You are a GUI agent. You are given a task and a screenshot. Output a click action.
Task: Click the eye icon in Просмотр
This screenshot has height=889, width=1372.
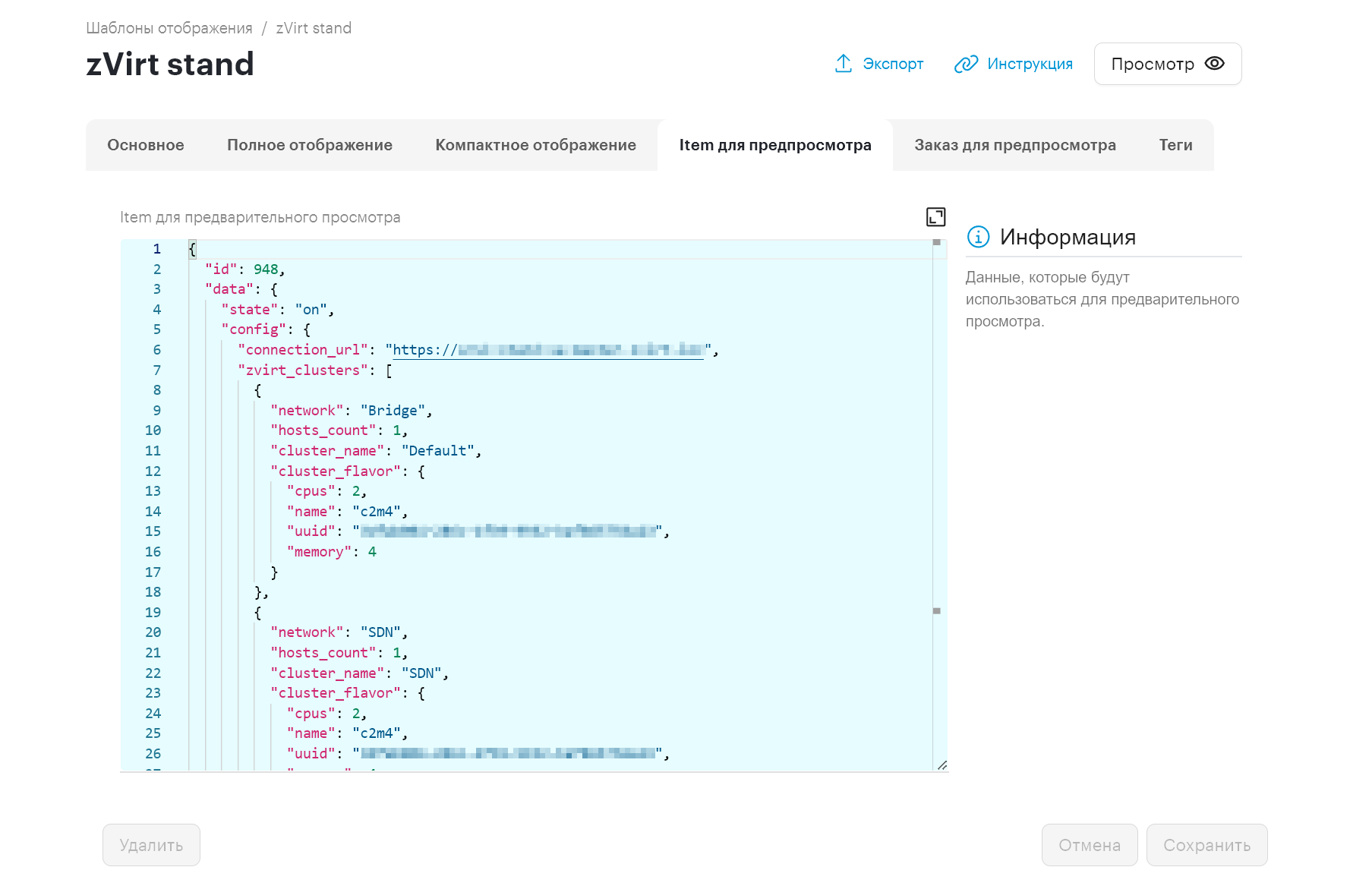1215,64
